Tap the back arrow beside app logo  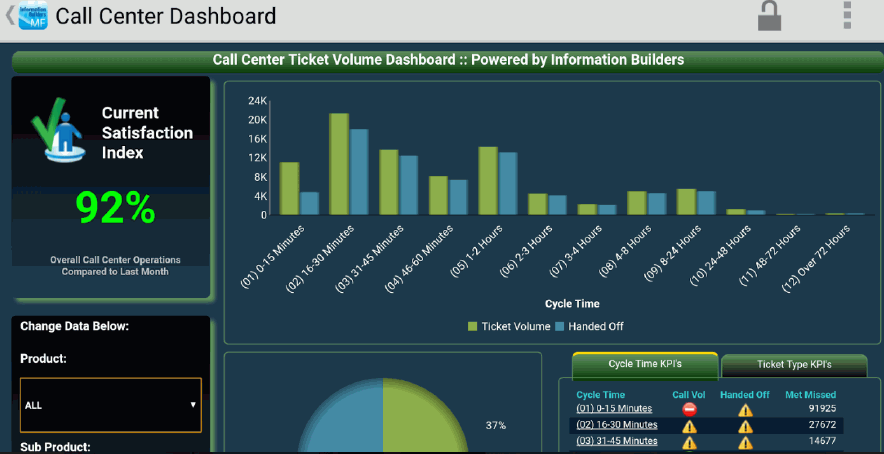(10, 15)
